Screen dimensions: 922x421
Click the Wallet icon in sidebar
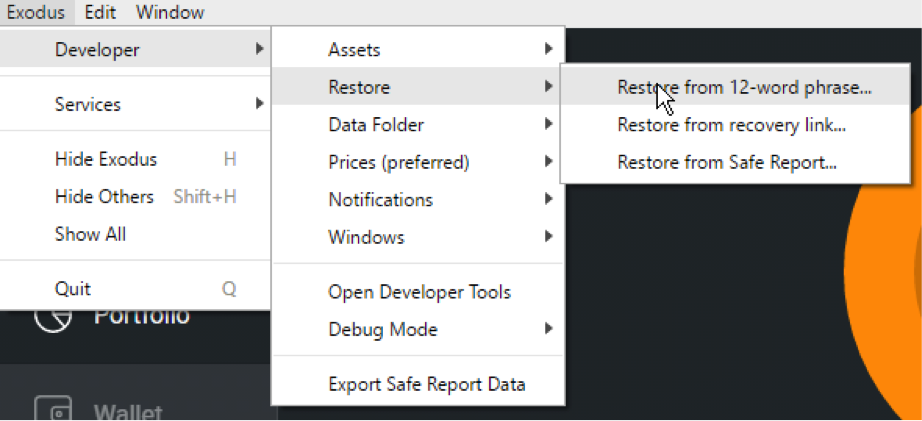pyautogui.click(x=54, y=409)
